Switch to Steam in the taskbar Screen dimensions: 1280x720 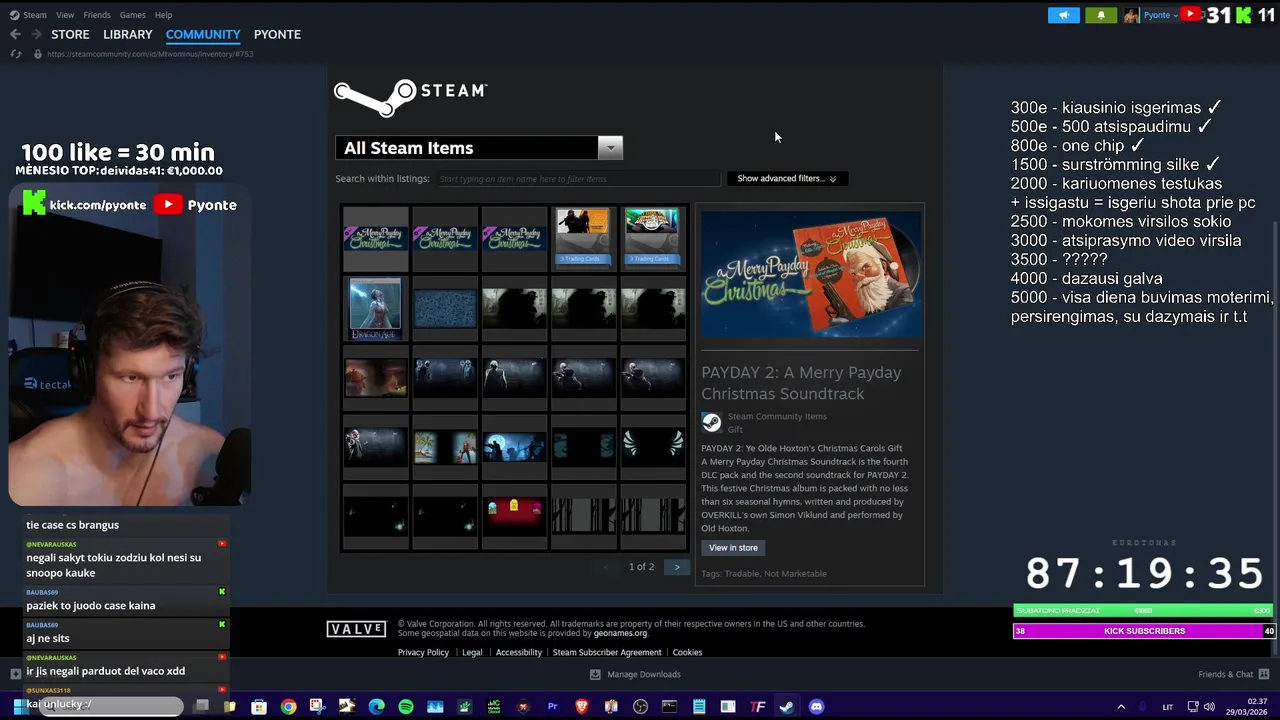point(787,707)
